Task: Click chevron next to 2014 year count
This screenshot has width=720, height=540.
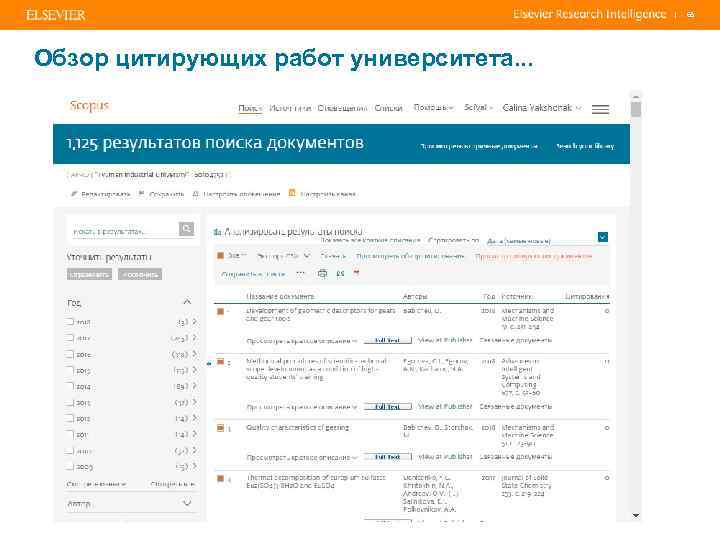Action: (195, 386)
